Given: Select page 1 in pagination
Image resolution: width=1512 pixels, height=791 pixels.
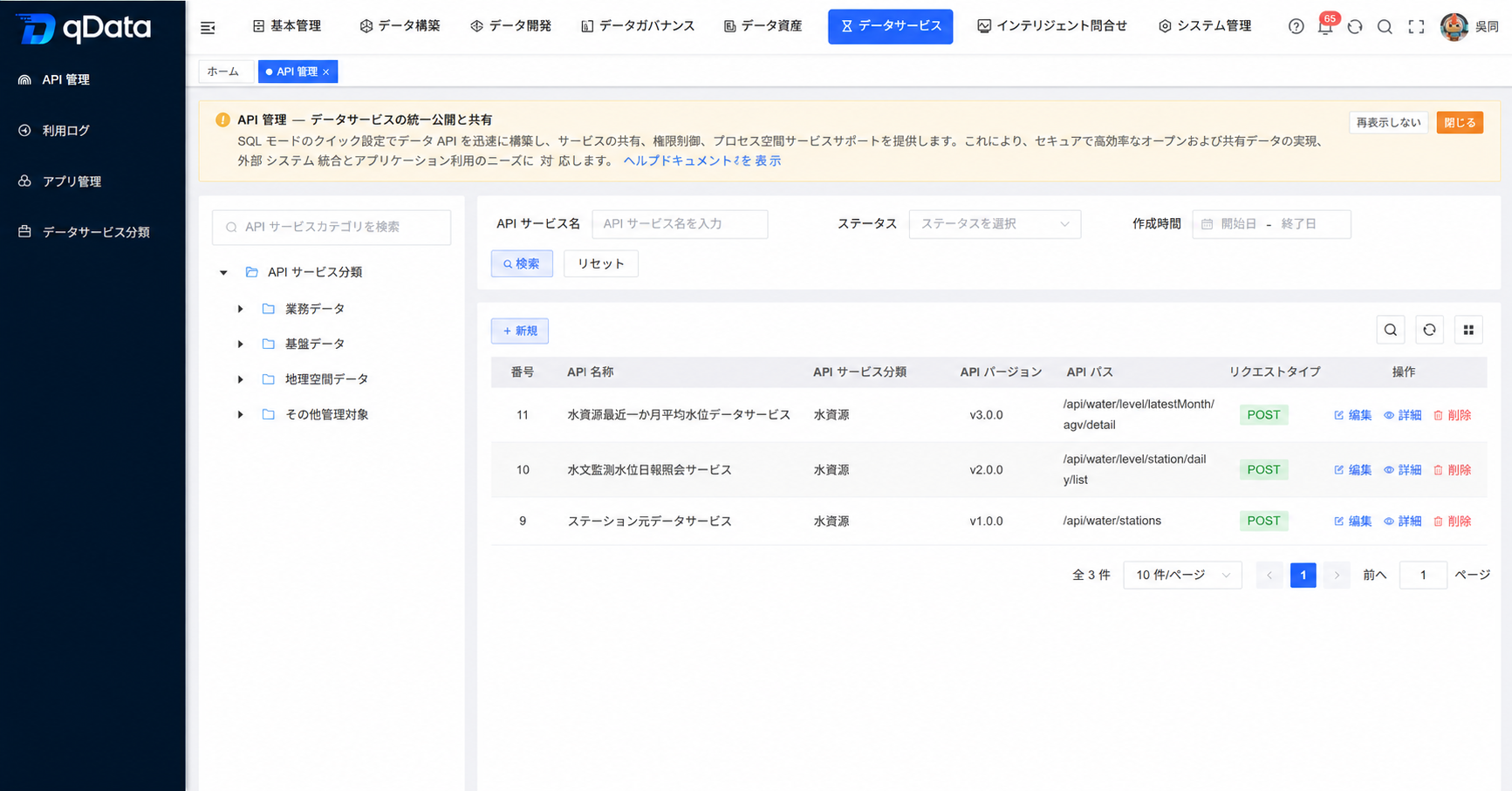Looking at the screenshot, I should 1303,575.
